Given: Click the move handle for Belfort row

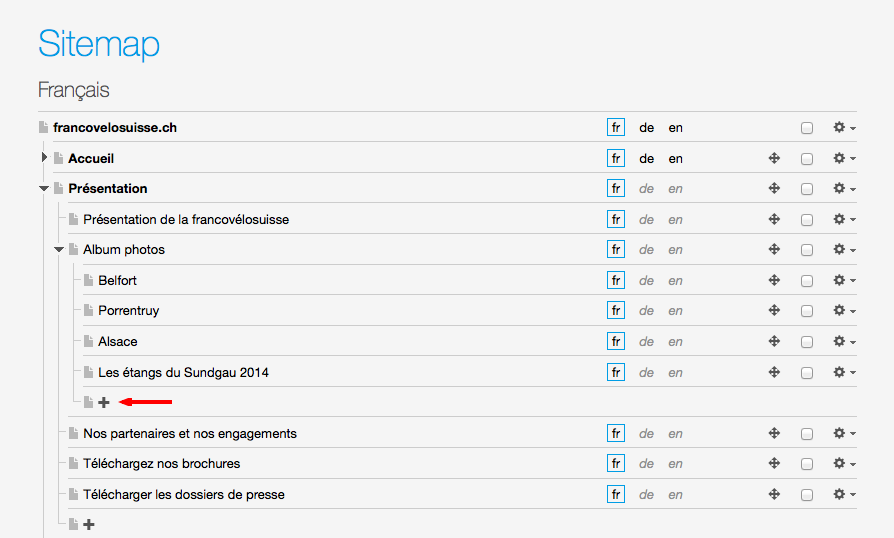Looking at the screenshot, I should coord(774,281).
